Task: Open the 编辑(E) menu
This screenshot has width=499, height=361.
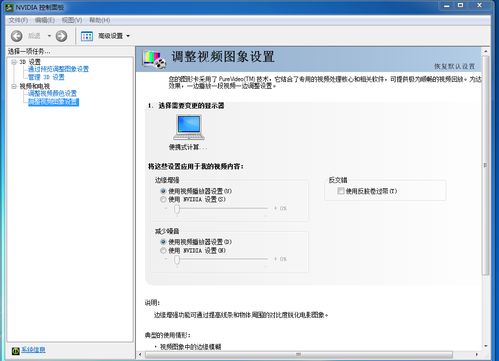Action: pyautogui.click(x=45, y=20)
